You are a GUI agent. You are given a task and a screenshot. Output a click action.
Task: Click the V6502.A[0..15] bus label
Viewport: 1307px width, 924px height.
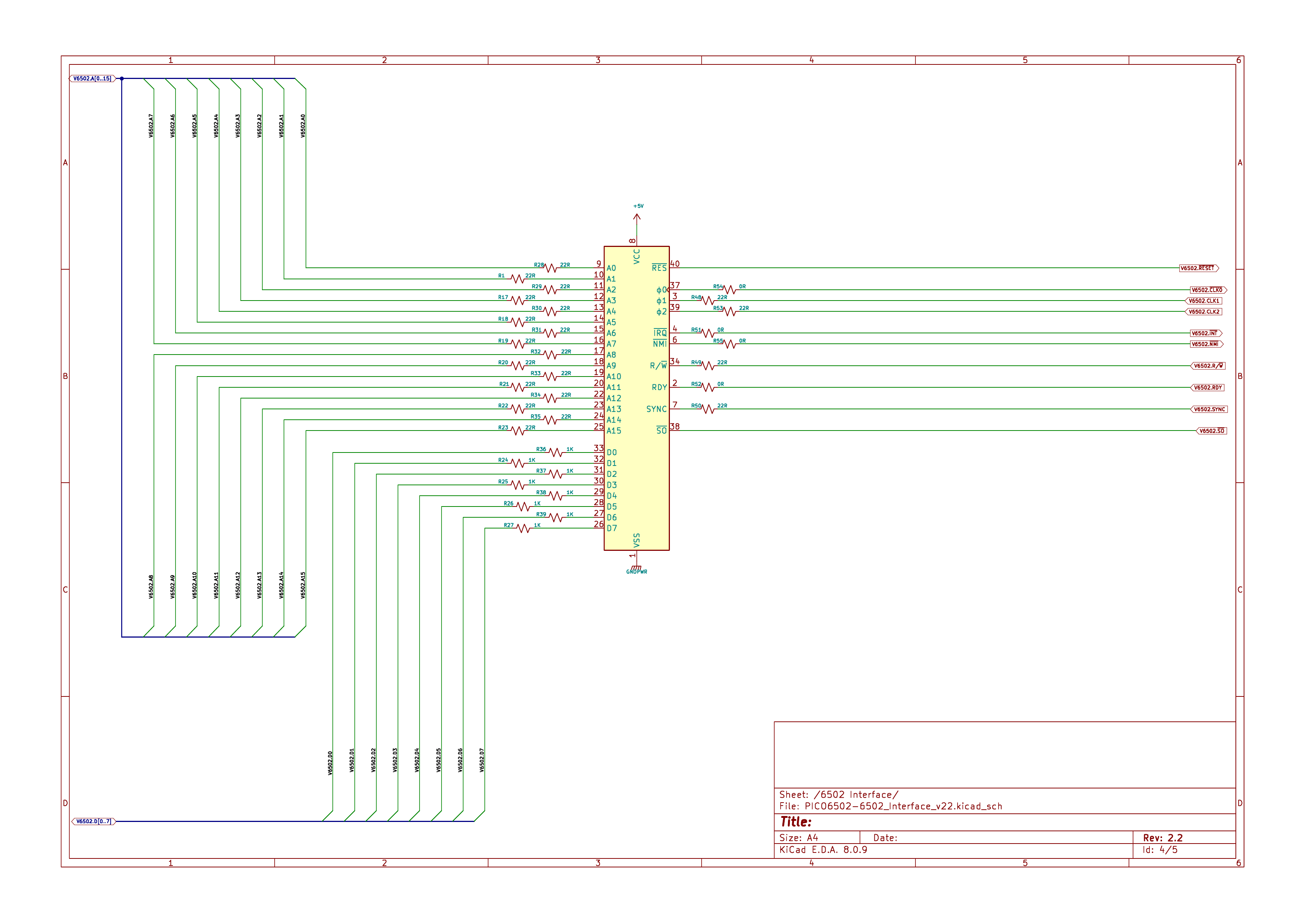pos(93,78)
